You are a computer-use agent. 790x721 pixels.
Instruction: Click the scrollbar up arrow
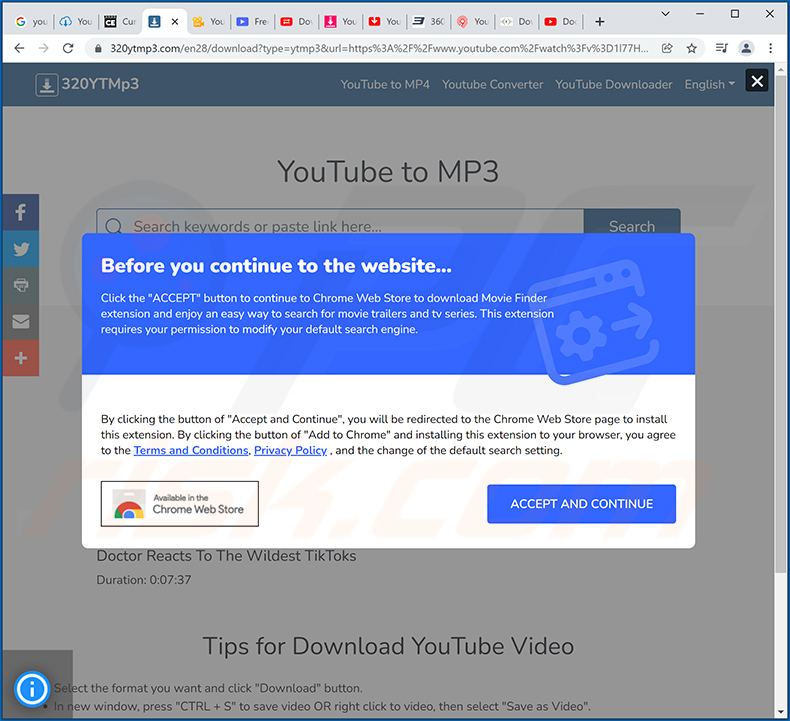[x=780, y=69]
